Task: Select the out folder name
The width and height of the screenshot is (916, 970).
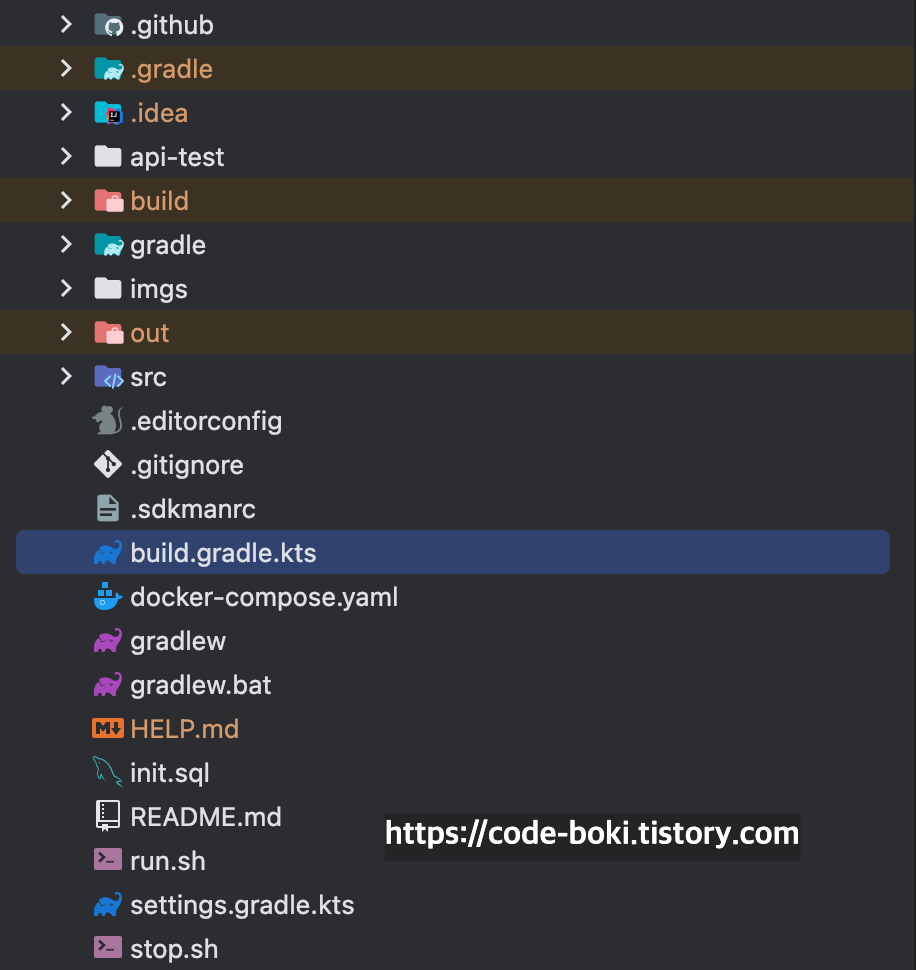Action: (x=150, y=334)
